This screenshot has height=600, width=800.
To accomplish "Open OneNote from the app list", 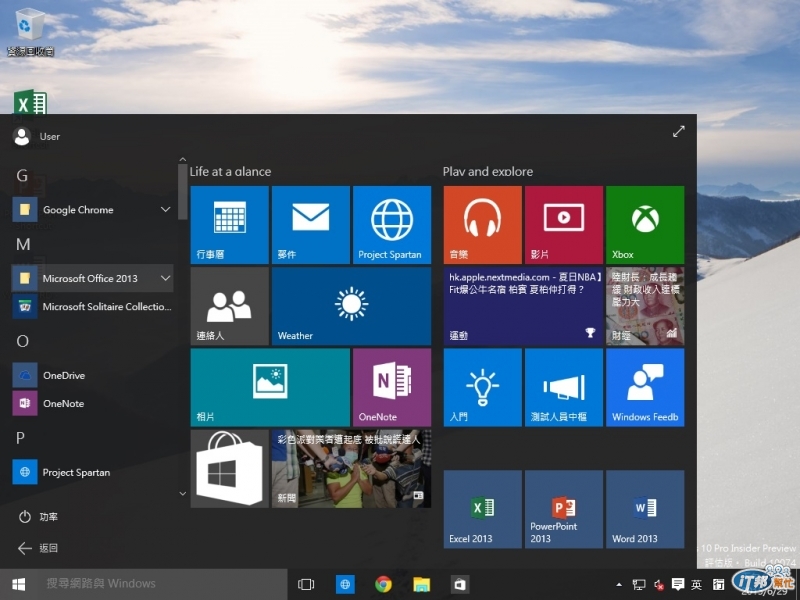I will tap(92, 403).
